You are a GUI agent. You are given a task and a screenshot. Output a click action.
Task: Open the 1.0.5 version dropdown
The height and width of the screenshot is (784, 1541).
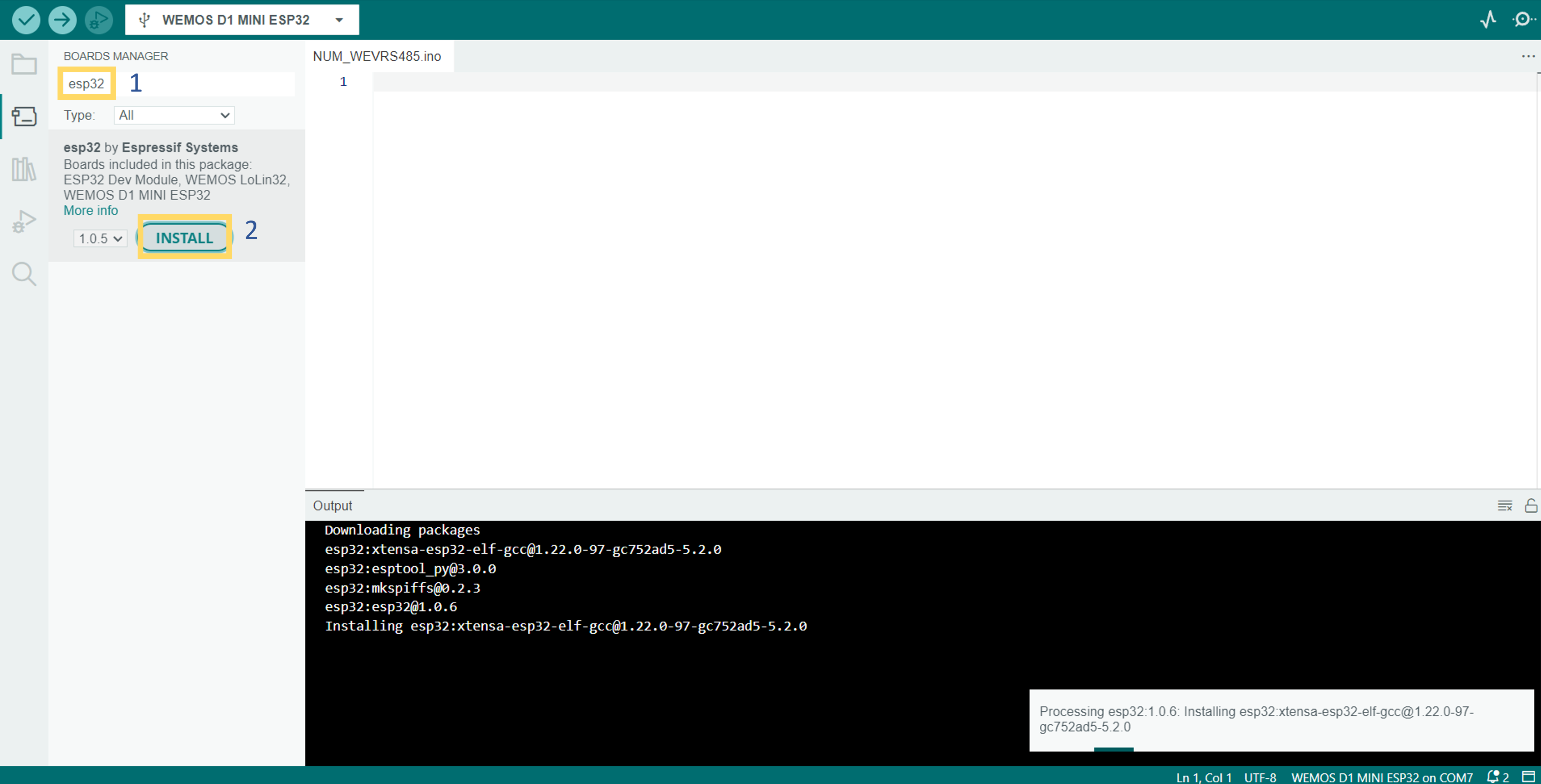[x=101, y=239]
